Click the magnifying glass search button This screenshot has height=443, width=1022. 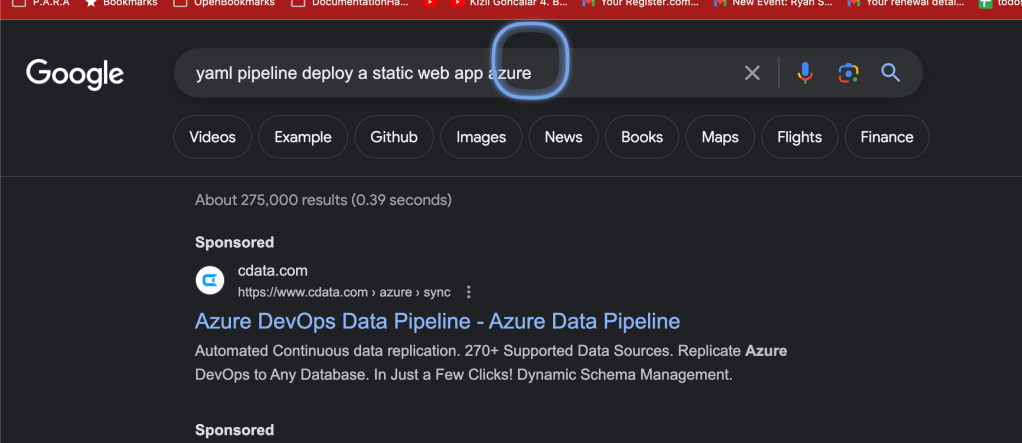click(890, 73)
